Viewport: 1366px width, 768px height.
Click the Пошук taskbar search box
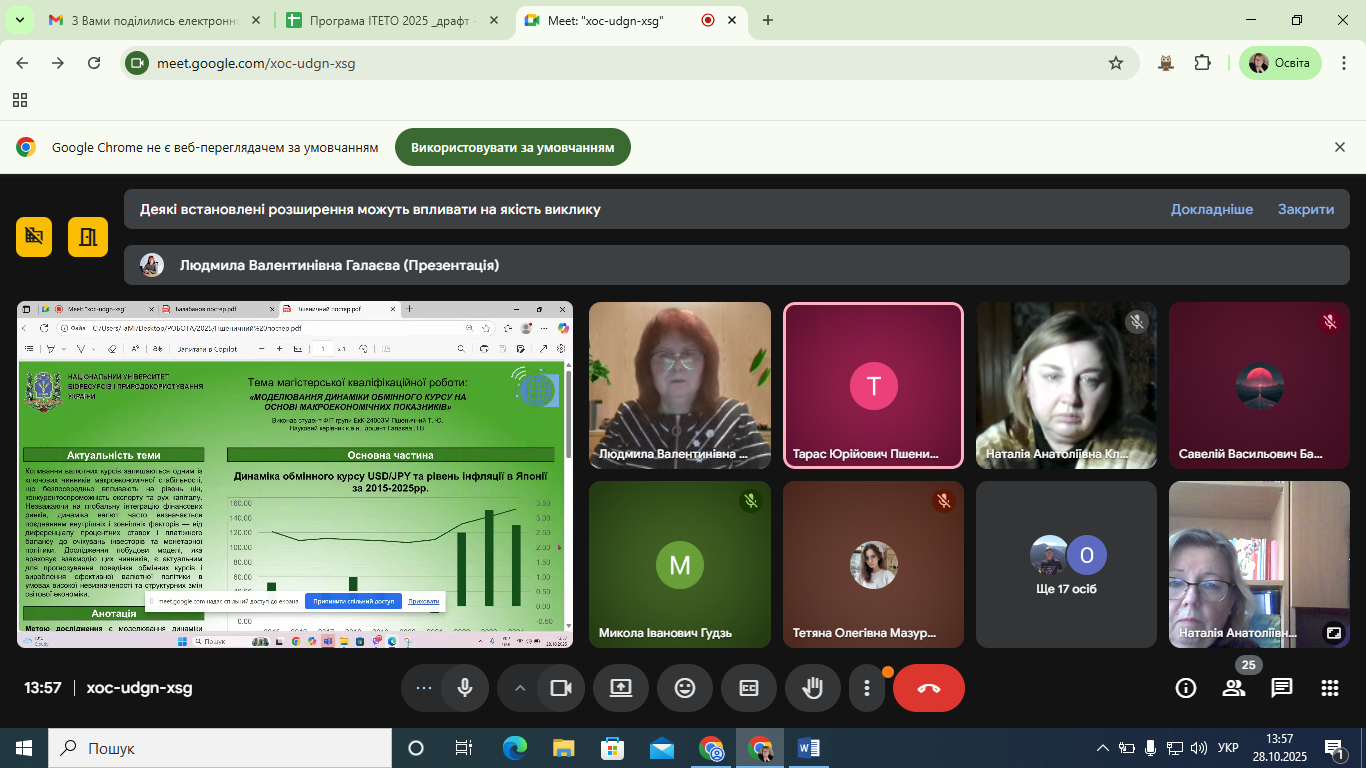pos(220,748)
